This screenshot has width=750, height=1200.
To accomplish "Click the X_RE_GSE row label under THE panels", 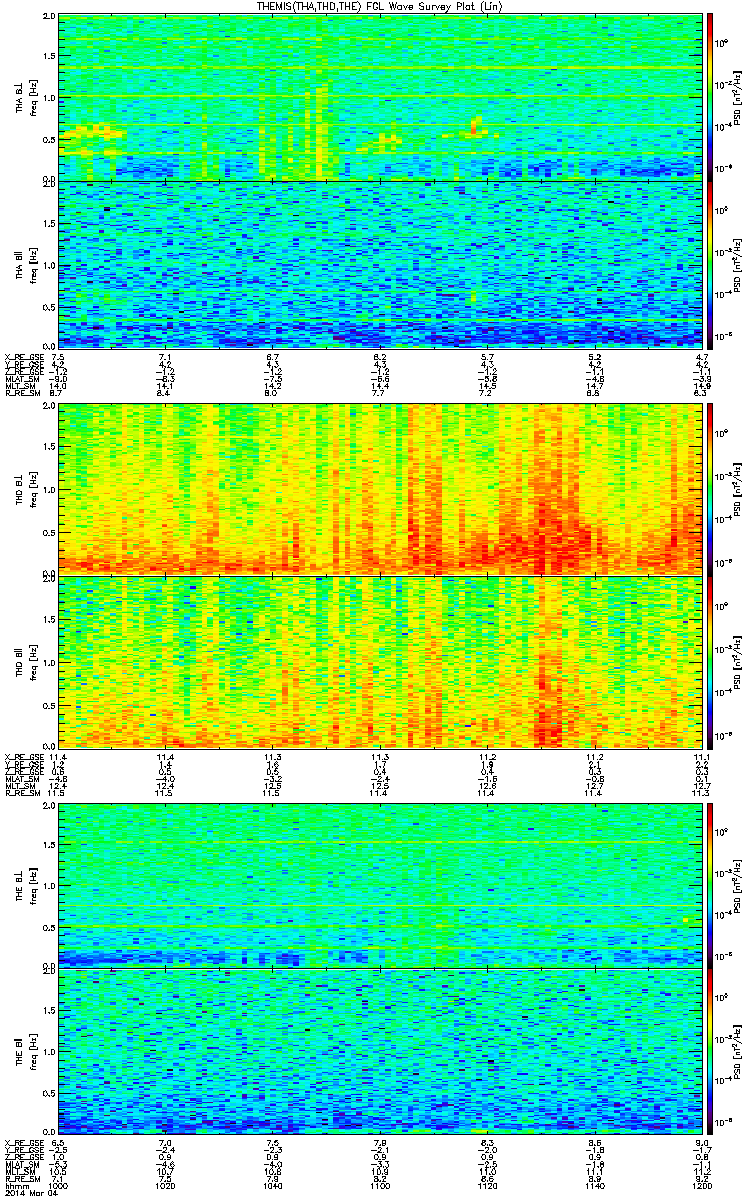I will [25, 1142].
